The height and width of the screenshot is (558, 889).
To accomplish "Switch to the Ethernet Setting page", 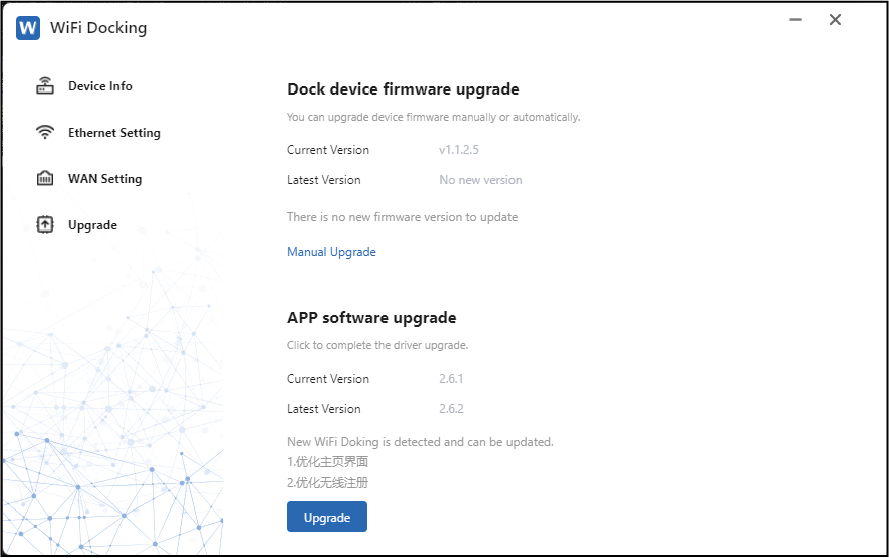I will pos(114,133).
